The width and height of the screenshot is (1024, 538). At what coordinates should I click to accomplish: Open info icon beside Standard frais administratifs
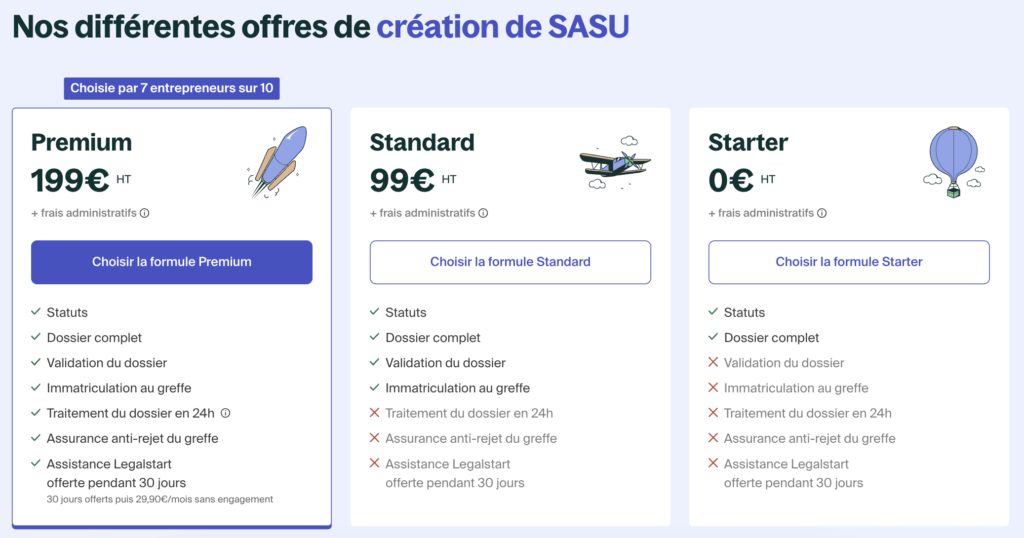(x=484, y=213)
